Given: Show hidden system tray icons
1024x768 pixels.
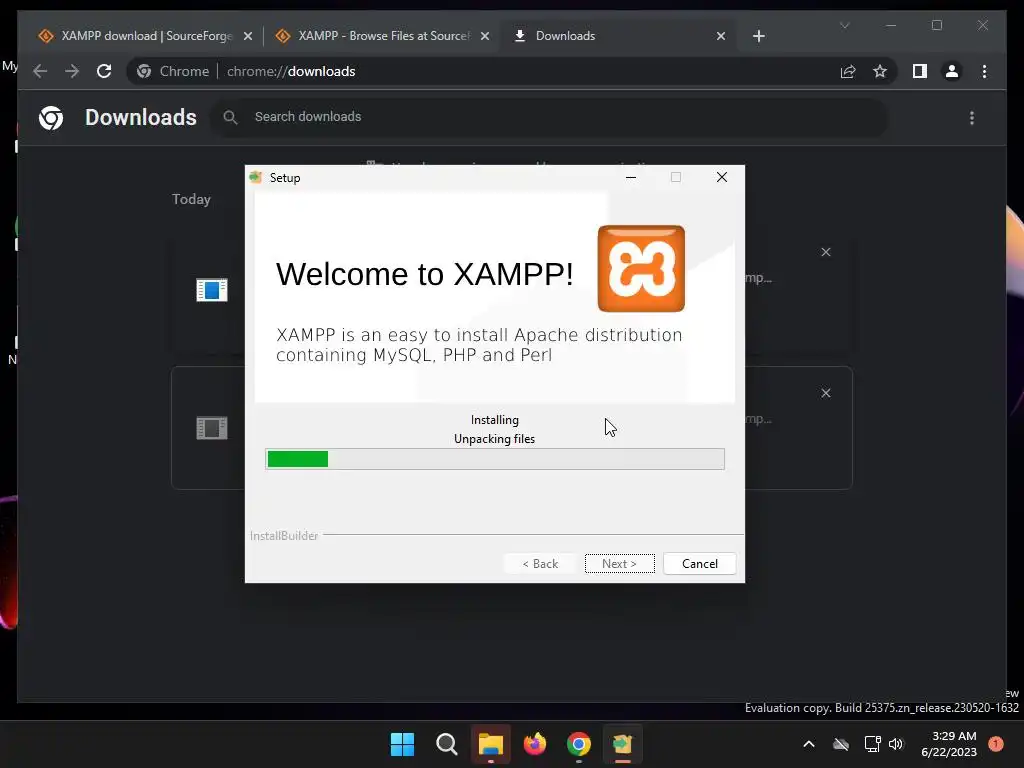Looking at the screenshot, I should (x=808, y=744).
